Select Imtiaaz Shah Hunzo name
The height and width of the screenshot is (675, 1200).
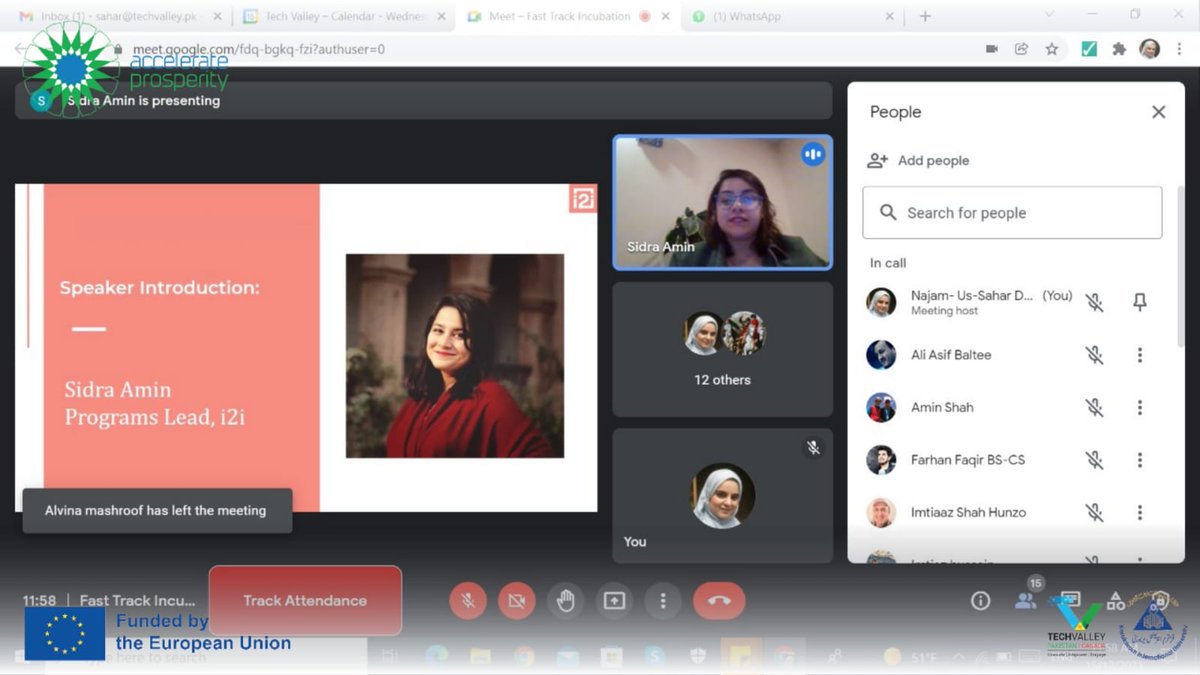(968, 512)
